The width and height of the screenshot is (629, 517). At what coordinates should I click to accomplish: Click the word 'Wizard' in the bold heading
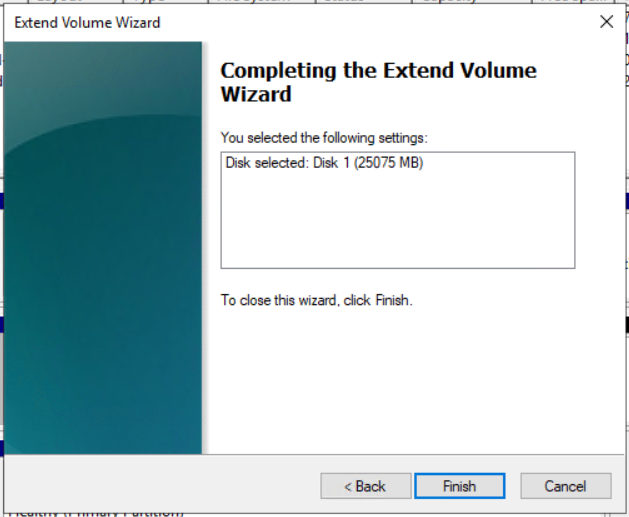256,94
